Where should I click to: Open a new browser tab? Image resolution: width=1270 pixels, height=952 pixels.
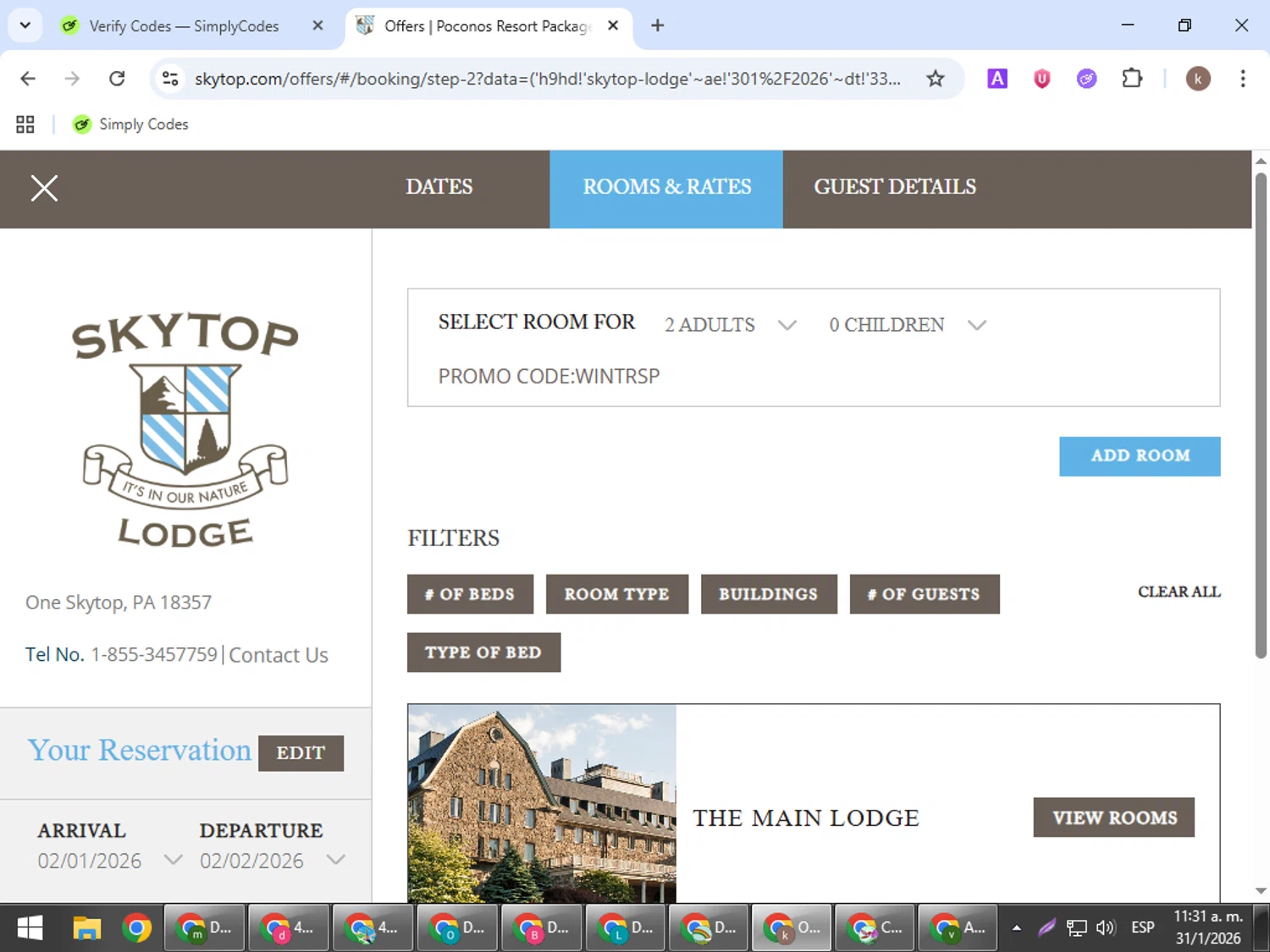point(657,25)
